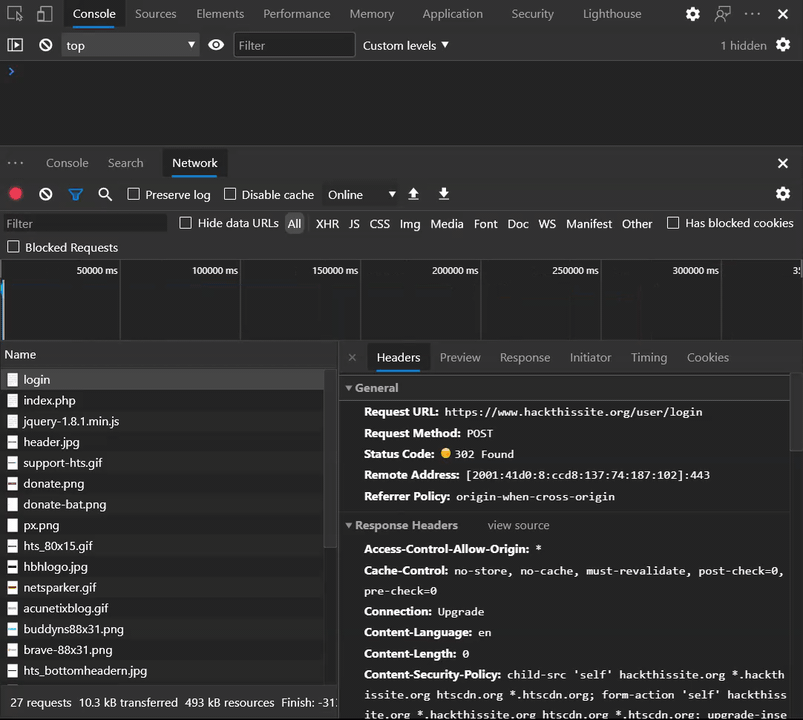803x720 pixels.
Task: Close the request details pane
Action: (352, 357)
